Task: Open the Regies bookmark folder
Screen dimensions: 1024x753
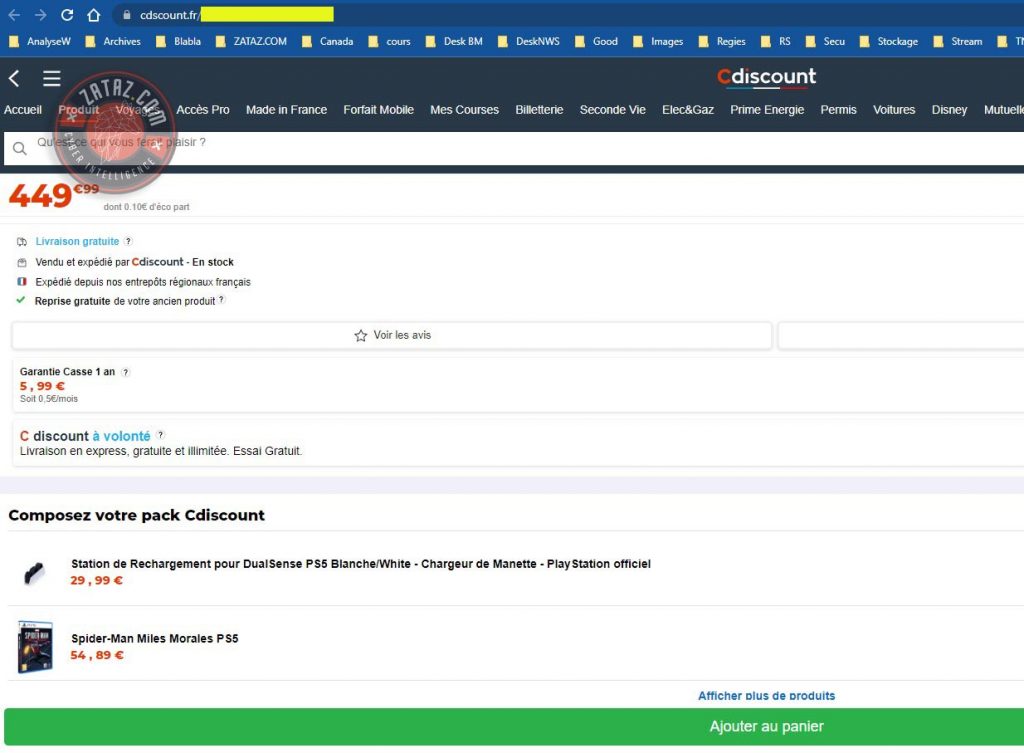Action: point(722,41)
